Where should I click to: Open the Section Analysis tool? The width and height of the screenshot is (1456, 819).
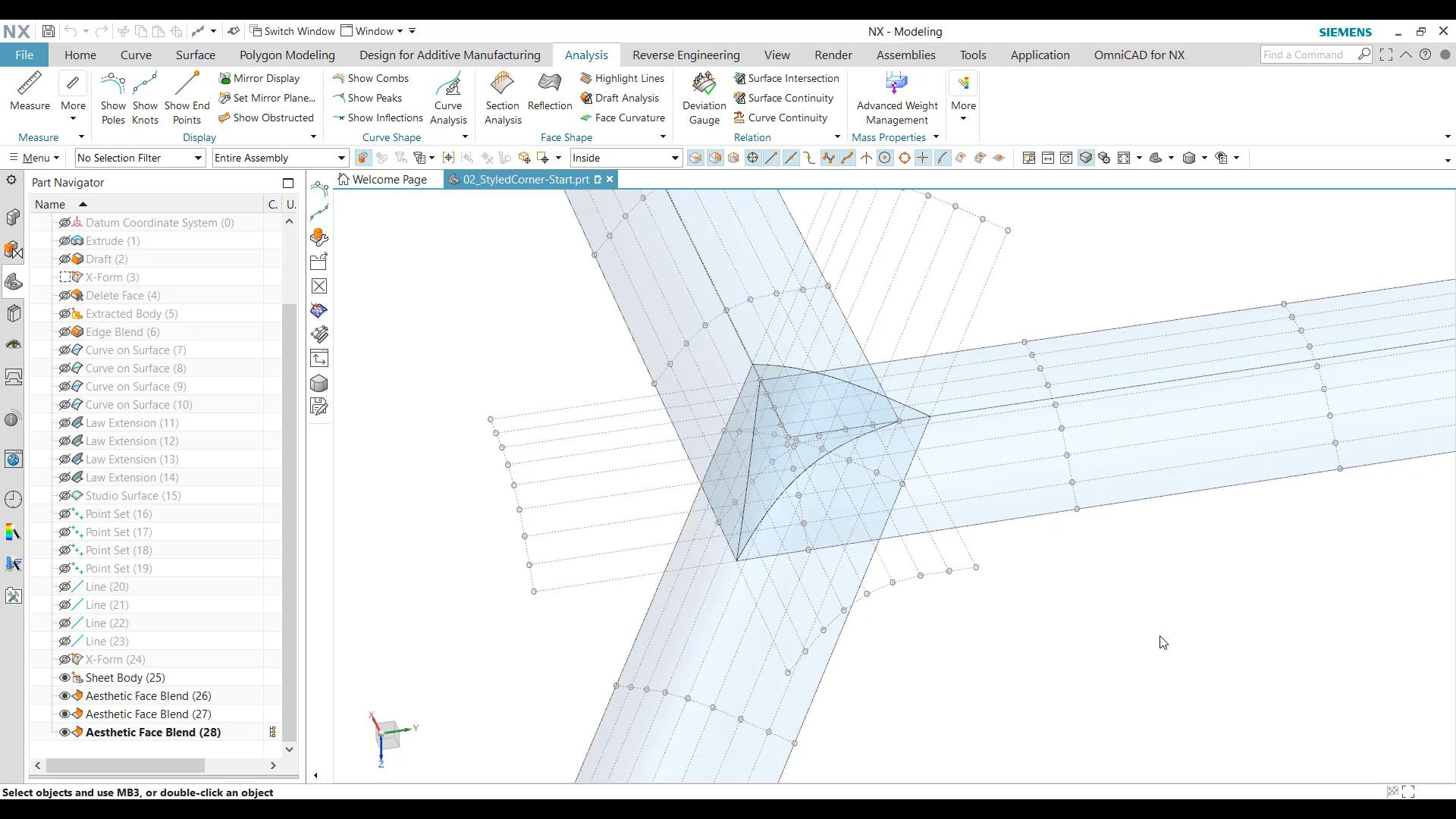tap(502, 84)
